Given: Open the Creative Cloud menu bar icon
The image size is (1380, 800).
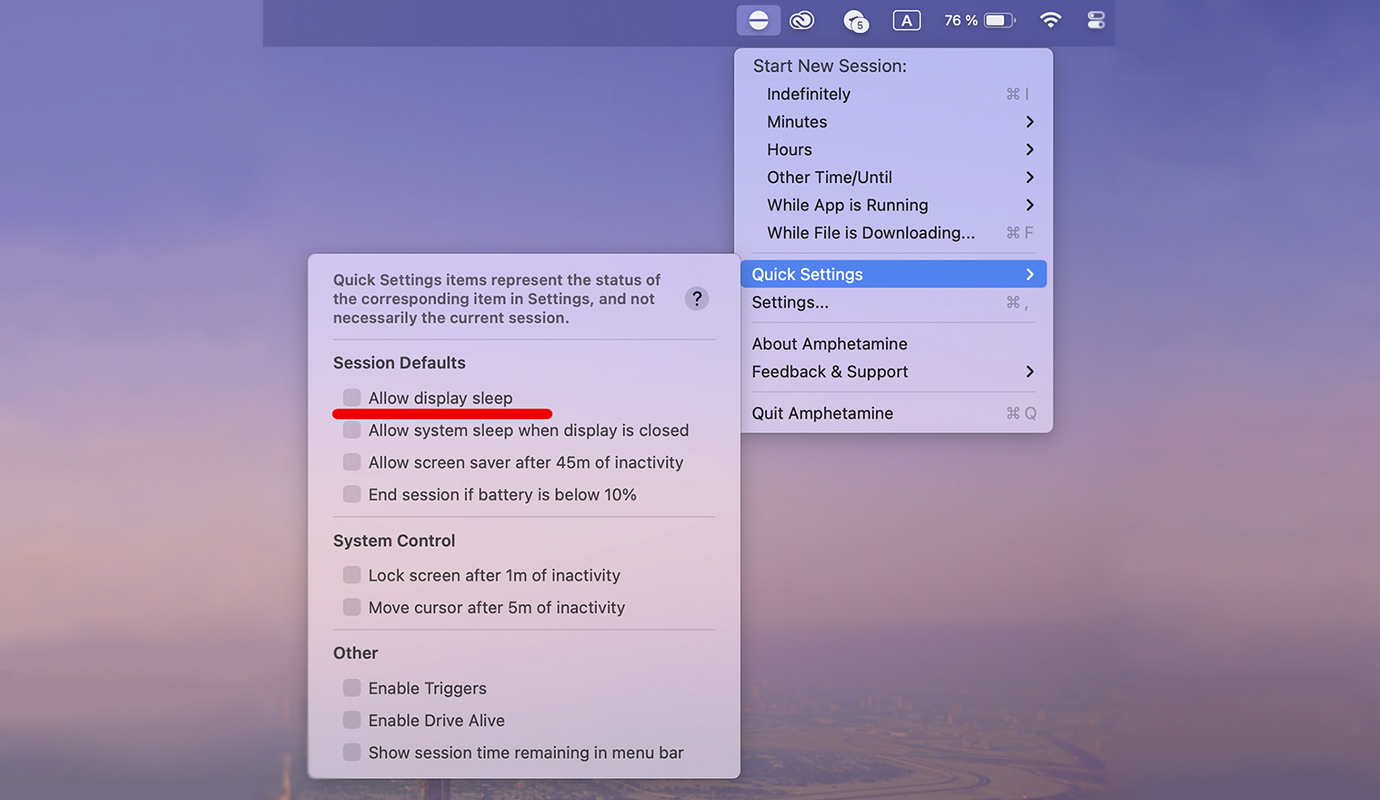Looking at the screenshot, I should coord(802,20).
